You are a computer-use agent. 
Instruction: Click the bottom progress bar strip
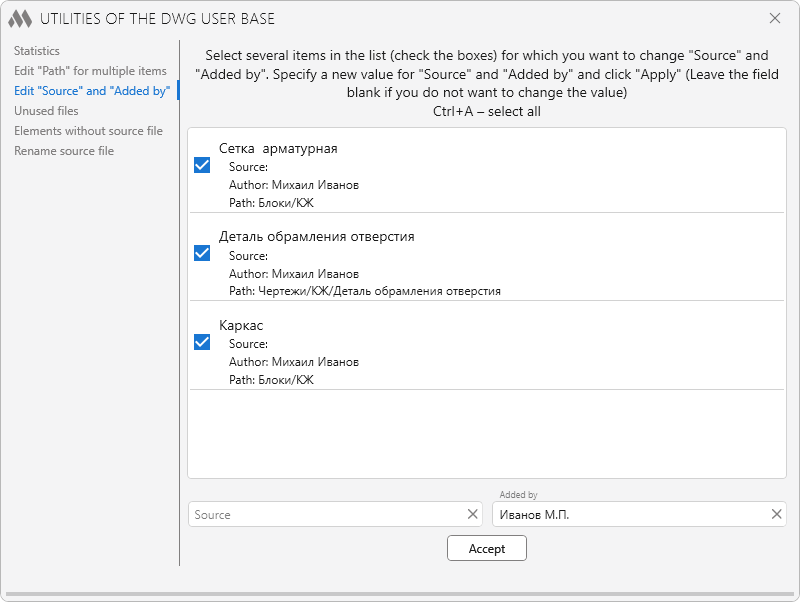coord(400,594)
